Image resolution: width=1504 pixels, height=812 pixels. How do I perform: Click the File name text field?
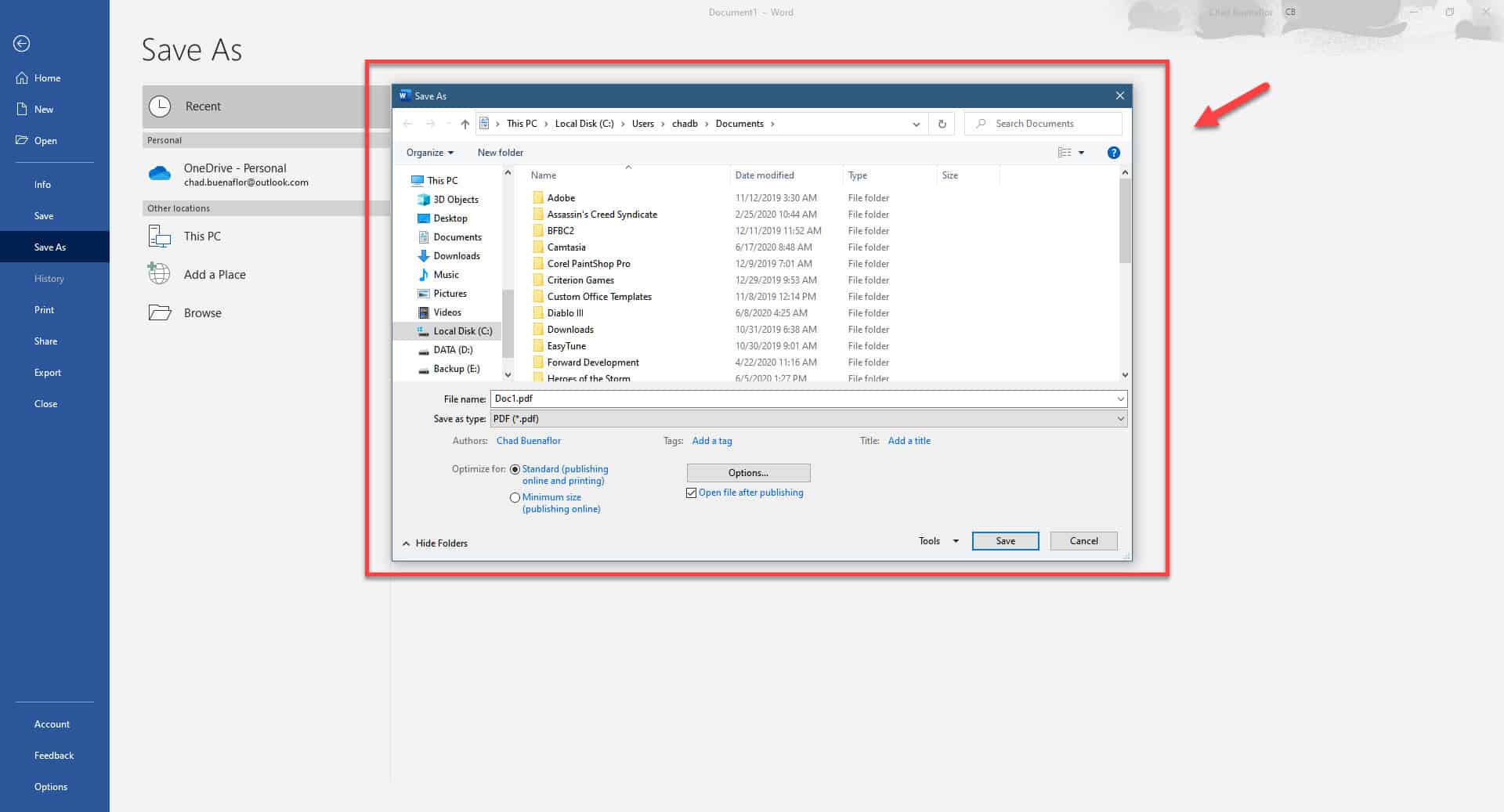[802, 399]
